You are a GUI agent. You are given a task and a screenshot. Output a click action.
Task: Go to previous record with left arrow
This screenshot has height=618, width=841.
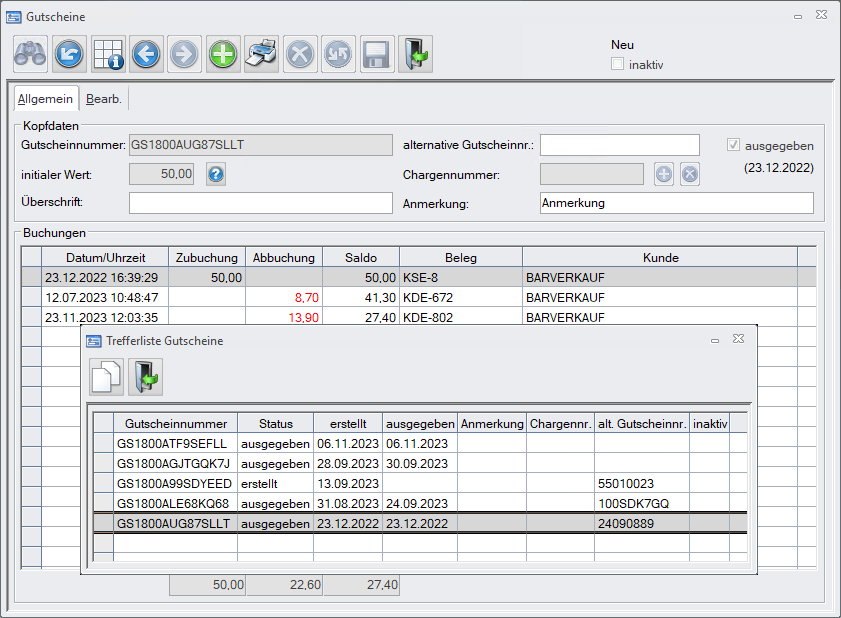[146, 54]
